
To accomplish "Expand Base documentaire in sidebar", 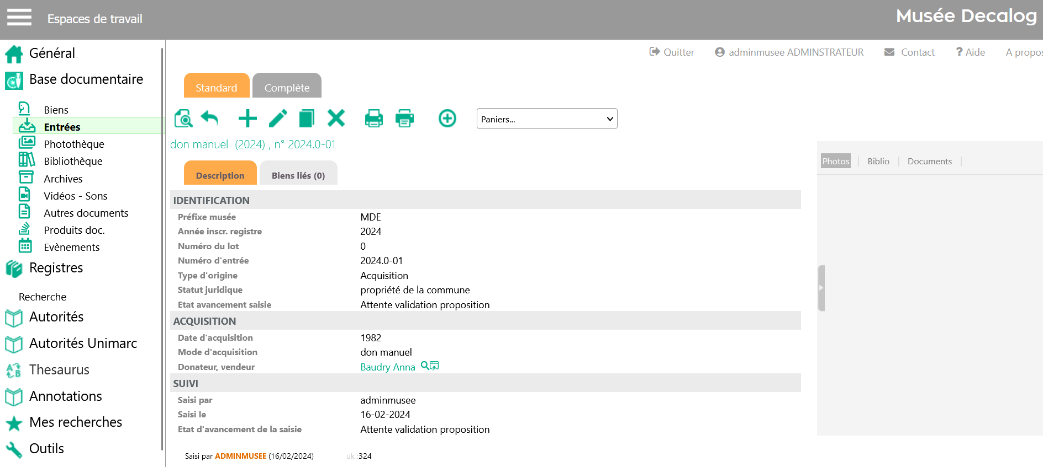I will coord(85,80).
